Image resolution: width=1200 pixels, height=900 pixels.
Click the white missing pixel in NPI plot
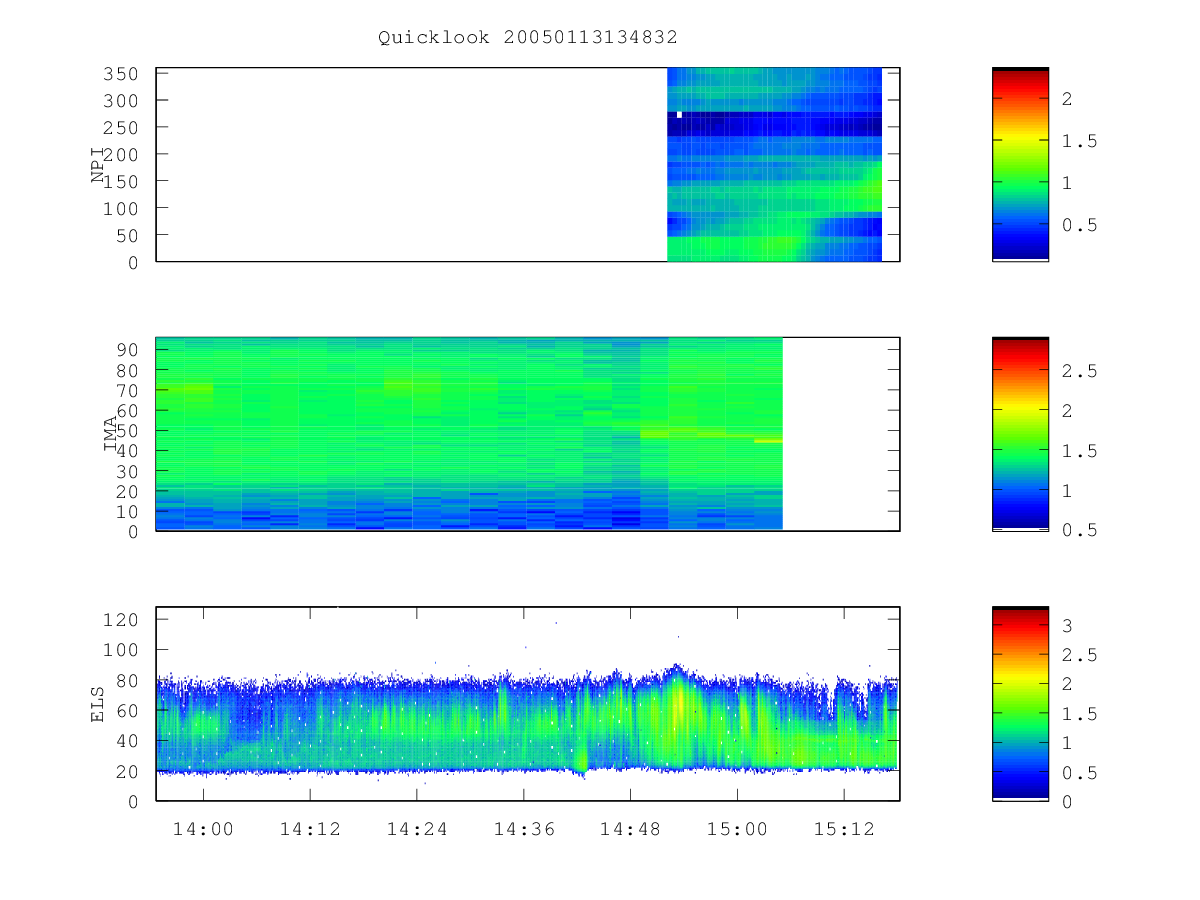point(679,115)
